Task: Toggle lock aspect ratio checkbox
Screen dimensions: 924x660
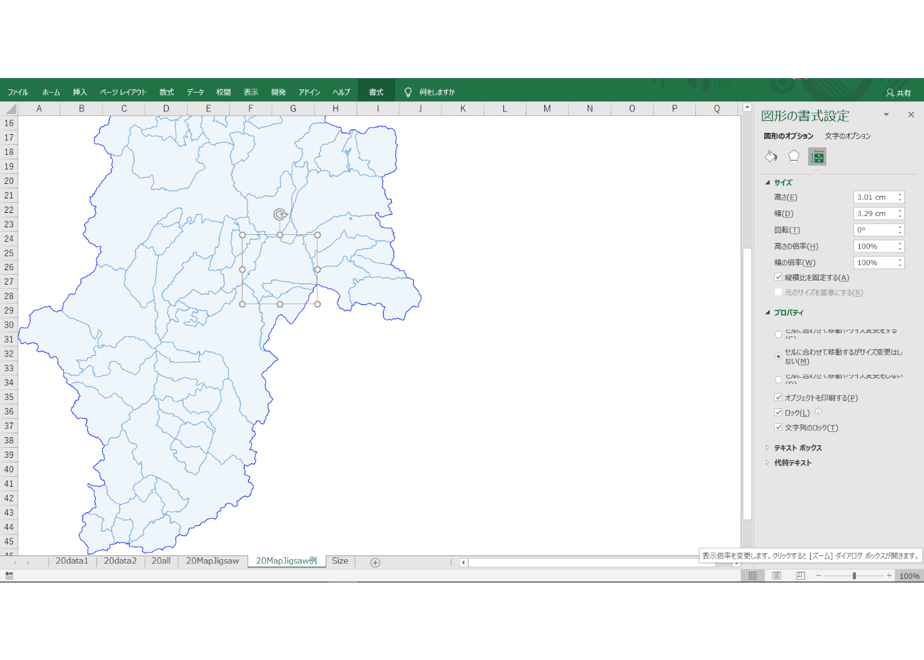Action: click(778, 277)
